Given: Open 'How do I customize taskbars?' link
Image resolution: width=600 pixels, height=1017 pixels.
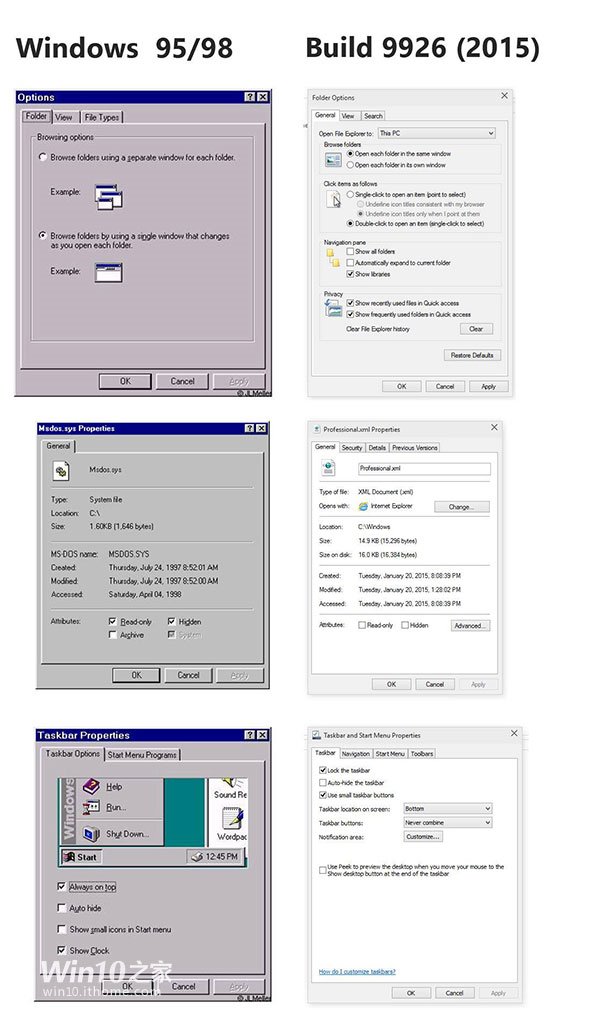Looking at the screenshot, I should point(357,972).
